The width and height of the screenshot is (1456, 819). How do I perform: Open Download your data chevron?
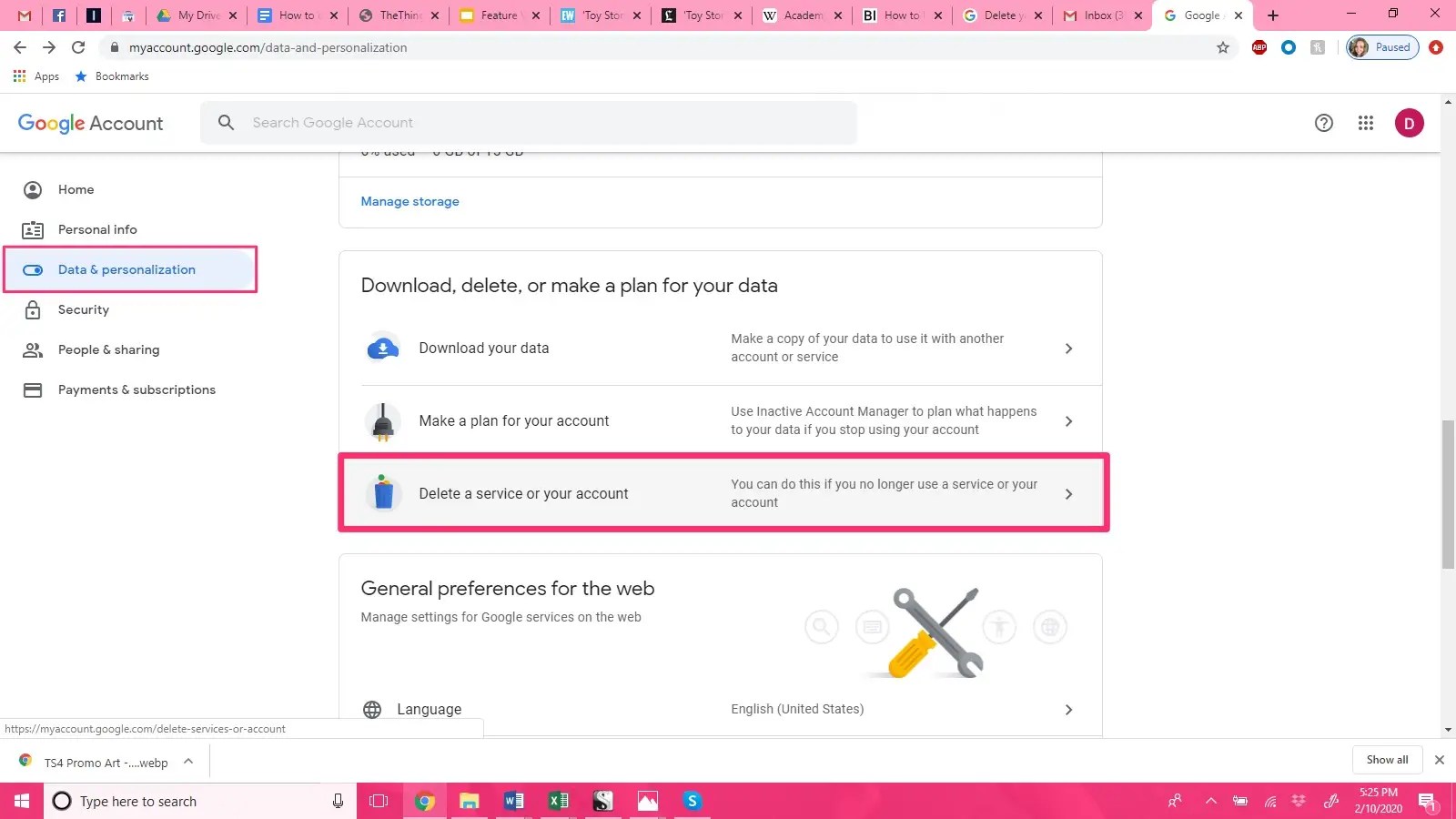coord(1068,349)
